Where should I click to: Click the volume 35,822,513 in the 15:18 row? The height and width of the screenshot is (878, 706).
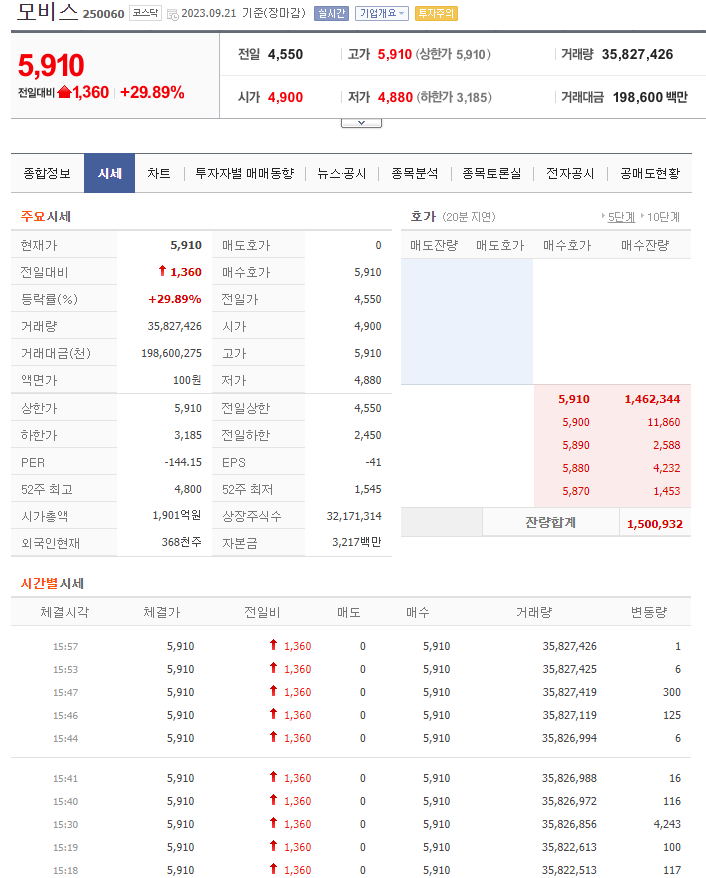569,871
